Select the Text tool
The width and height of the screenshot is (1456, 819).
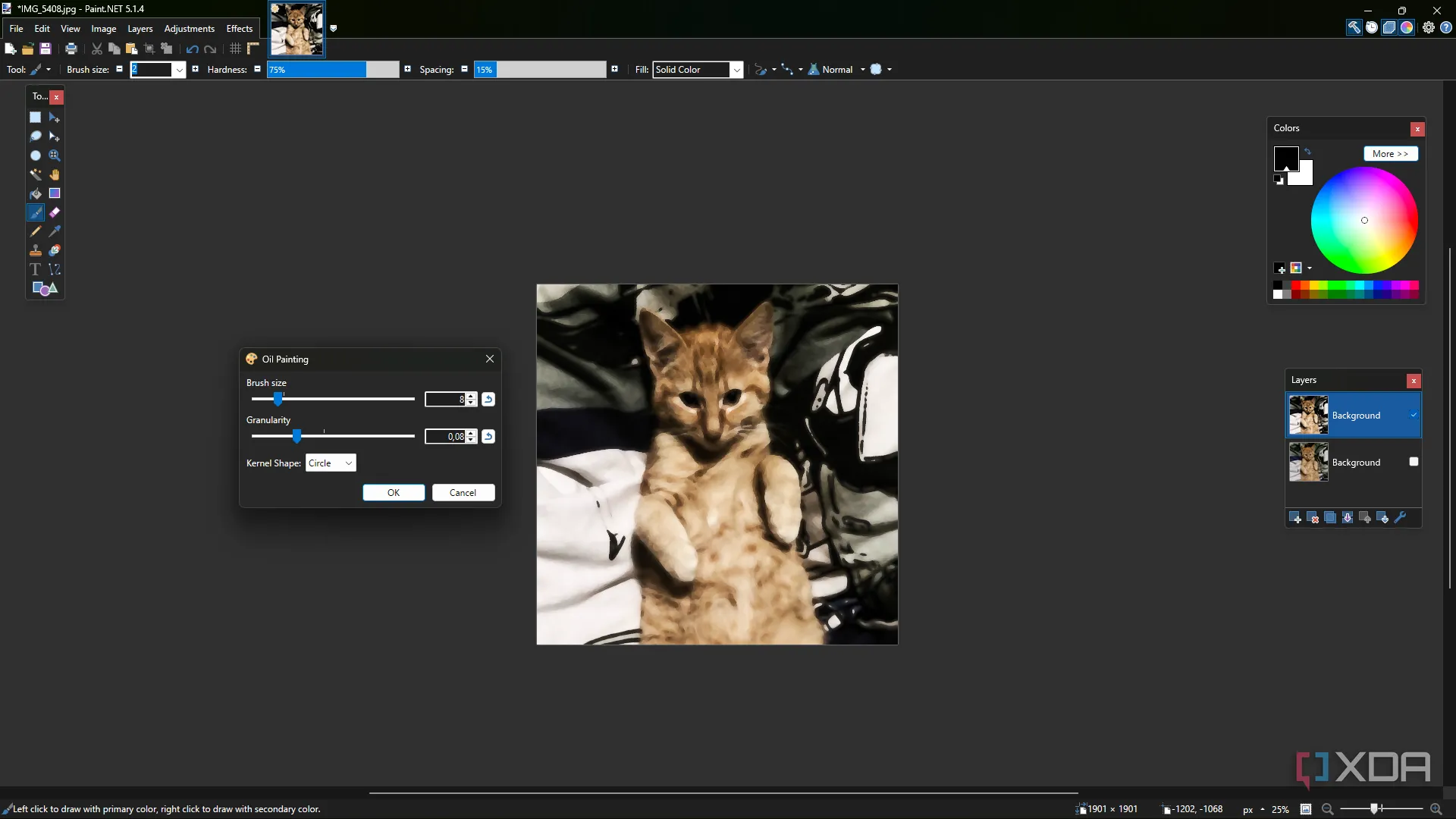35,269
